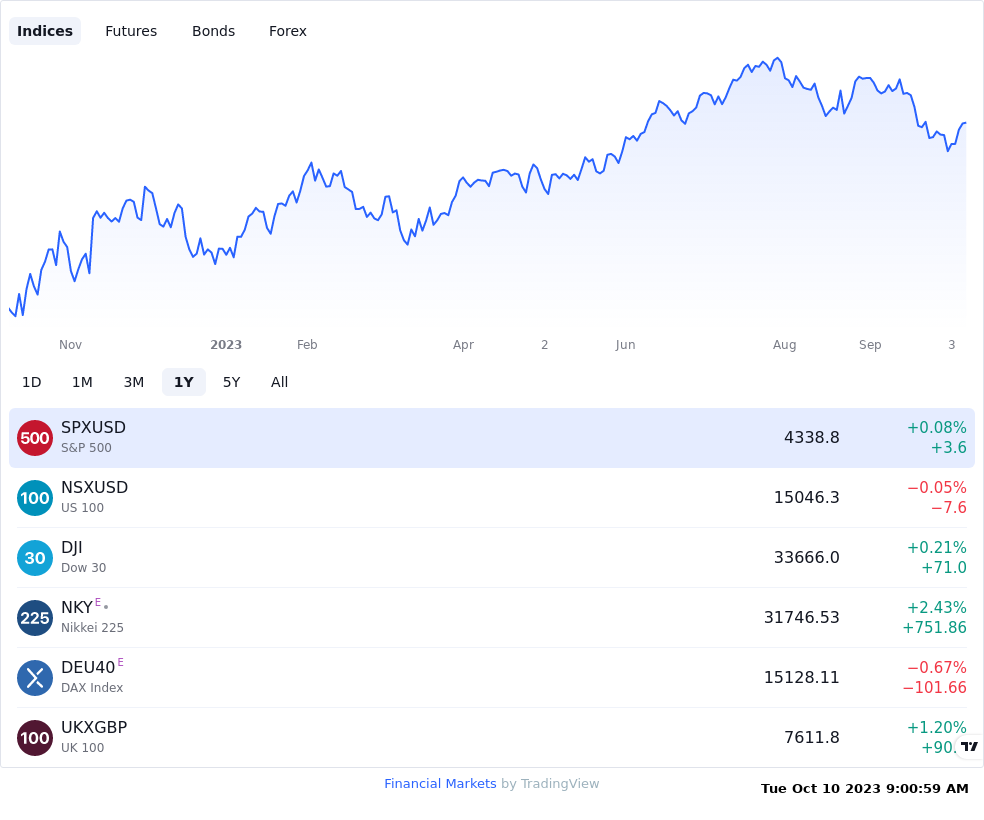This screenshot has height=820, width=984.
Task: Click the DAX Index description text
Action: (92, 688)
